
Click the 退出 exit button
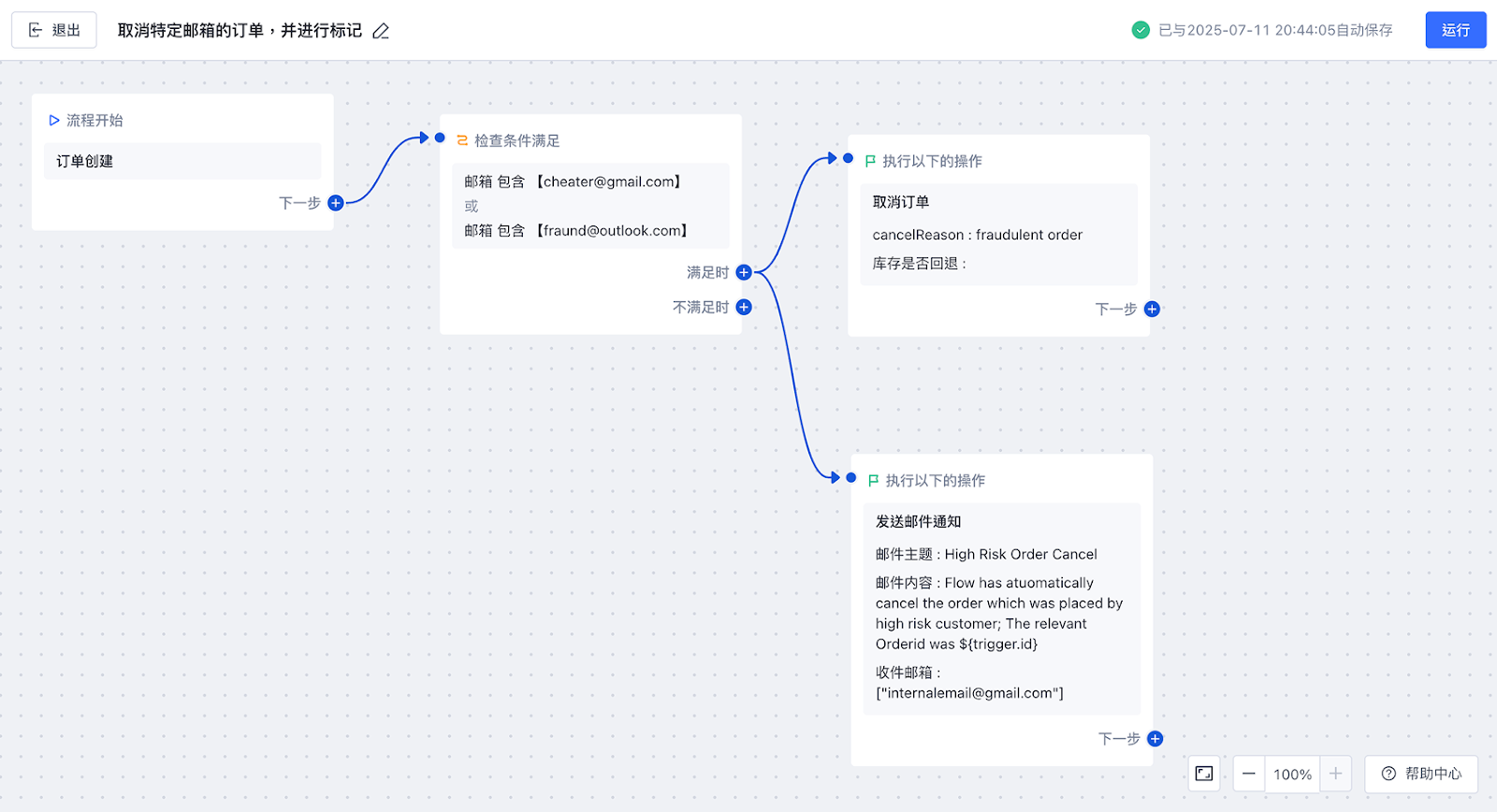pos(54,30)
